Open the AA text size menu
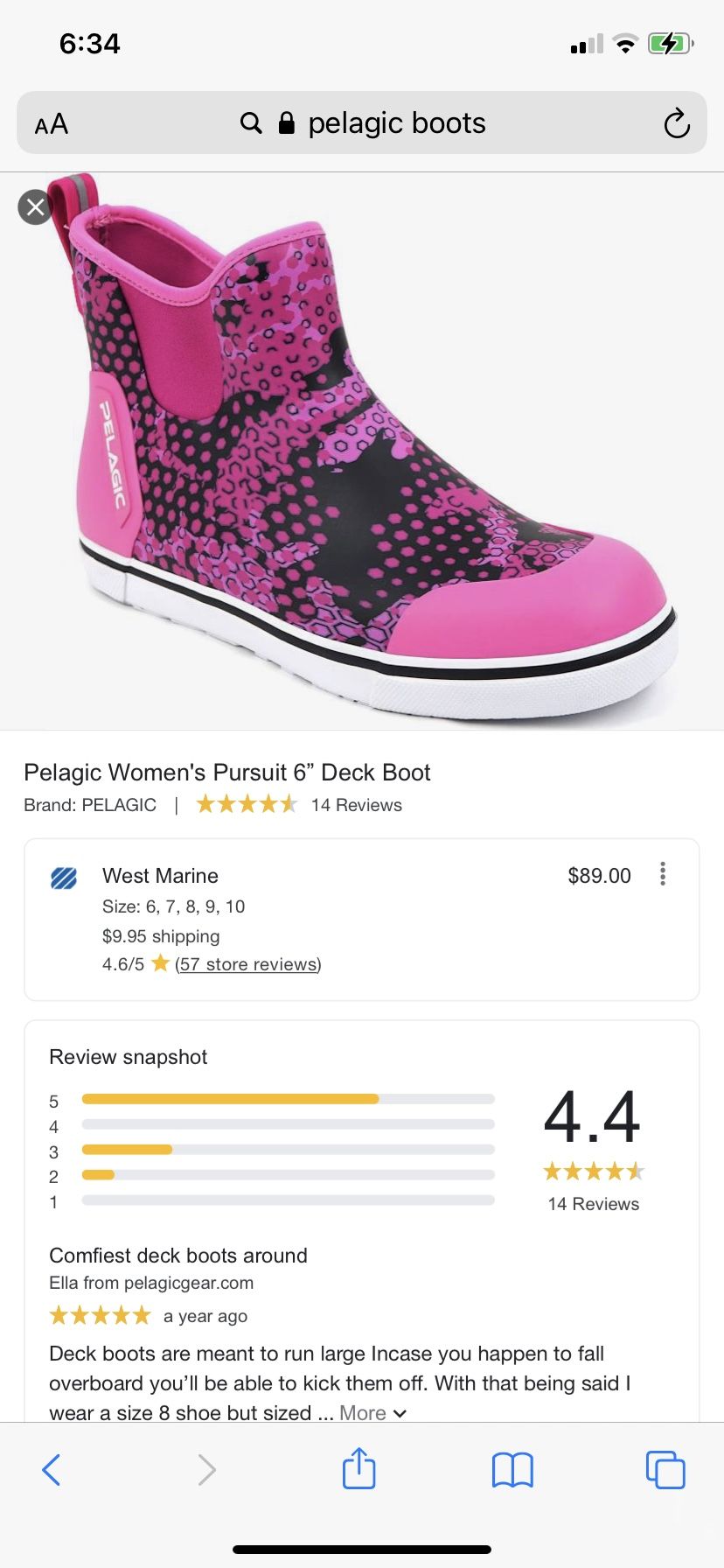This screenshot has width=724, height=1568. 52,124
